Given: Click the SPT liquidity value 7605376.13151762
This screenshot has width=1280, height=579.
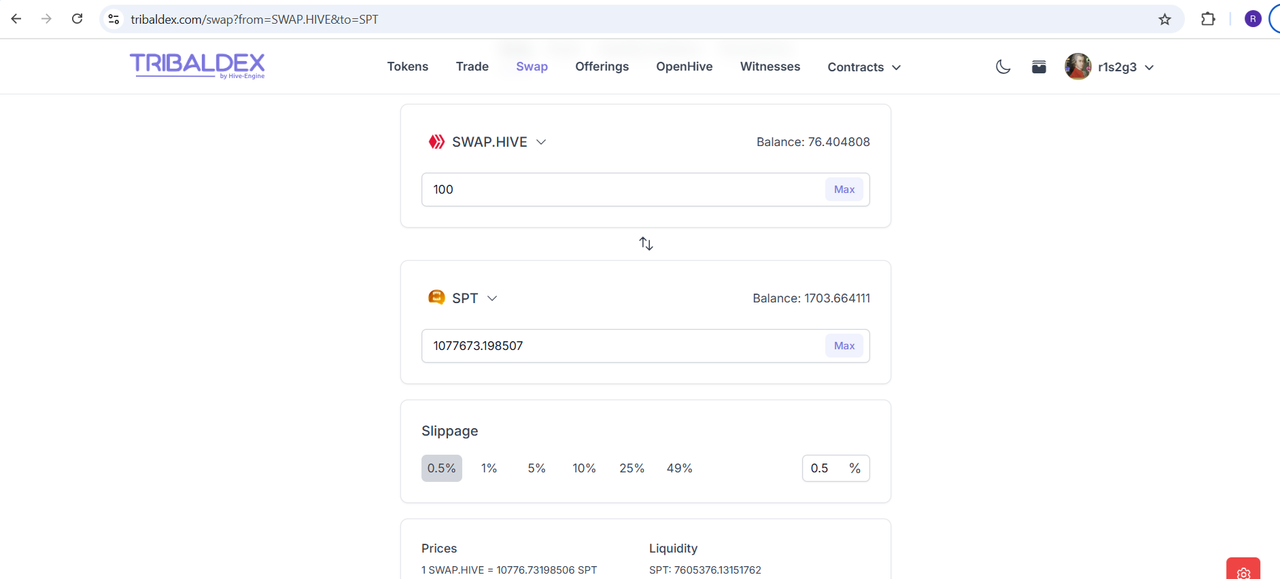Looking at the screenshot, I should [x=705, y=570].
